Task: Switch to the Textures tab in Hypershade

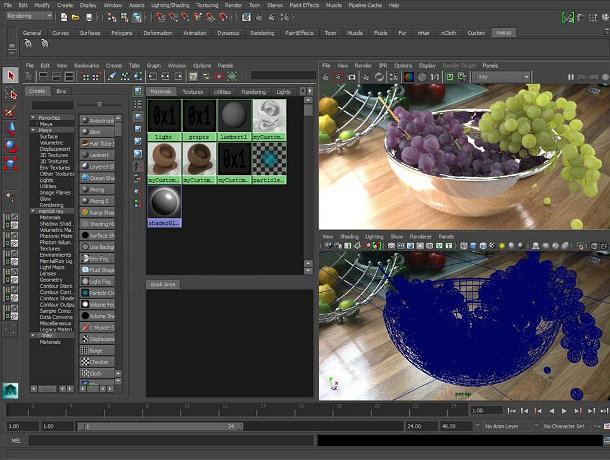Action: click(x=191, y=91)
